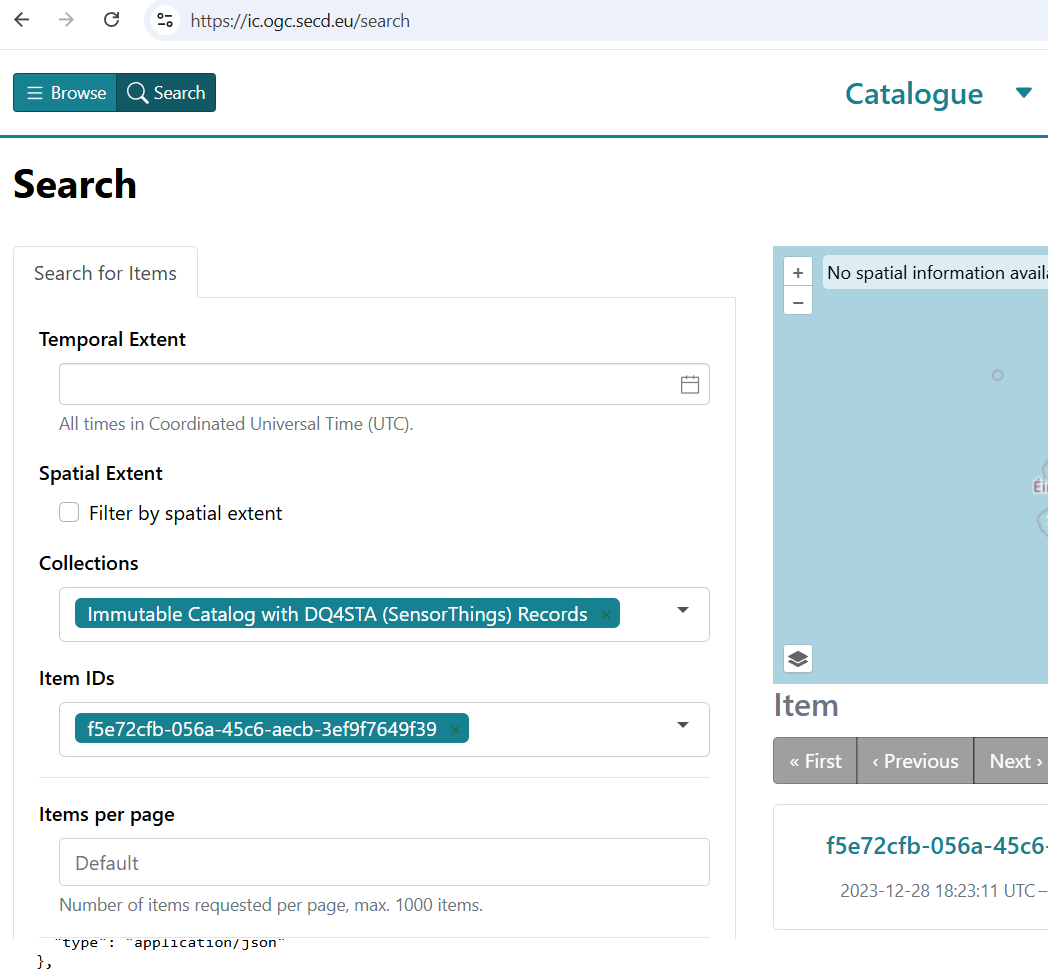The width and height of the screenshot is (1048, 969).
Task: Select the Search for Items tab
Action: tap(105, 273)
